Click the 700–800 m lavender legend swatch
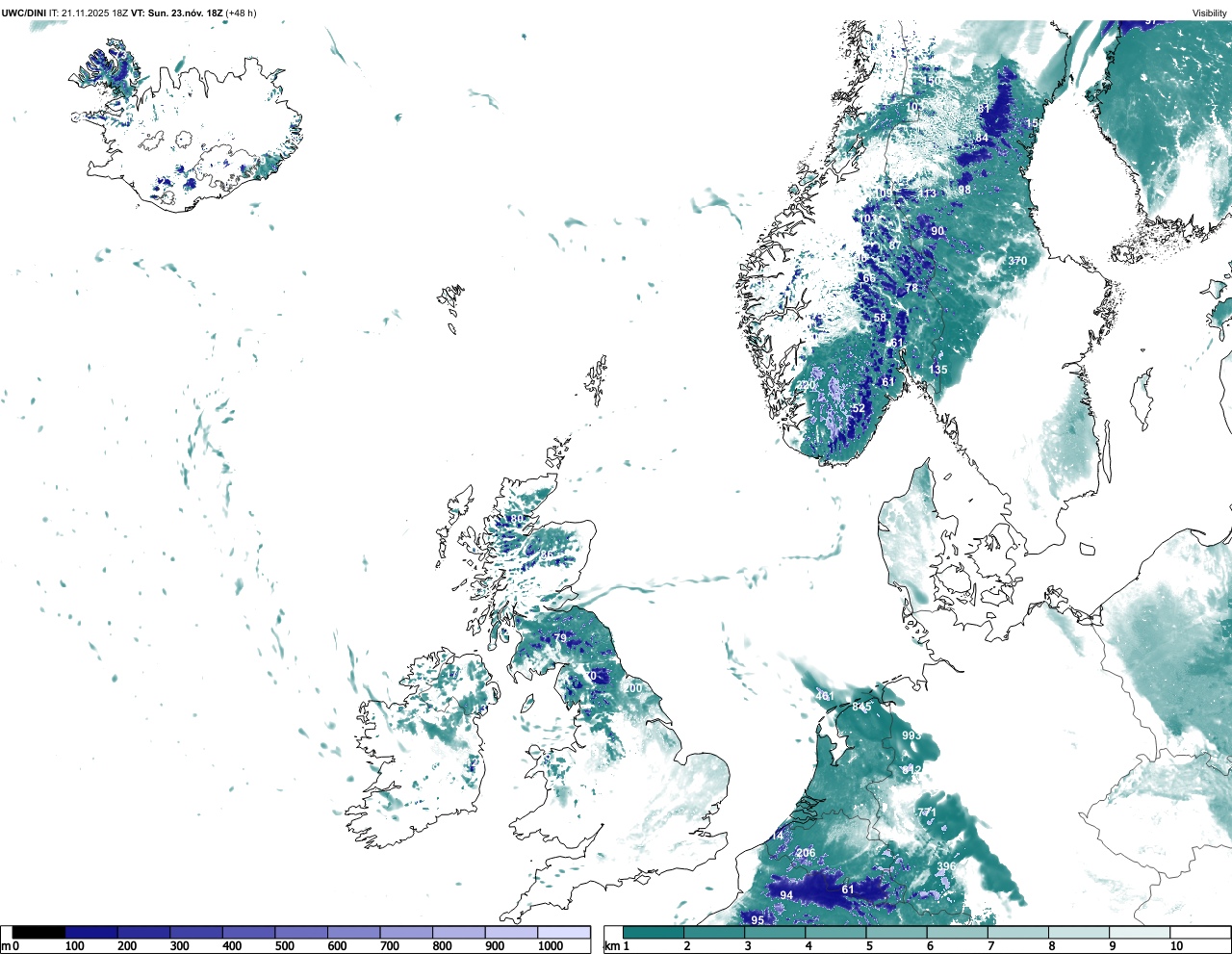The height and width of the screenshot is (954, 1232). point(406,932)
